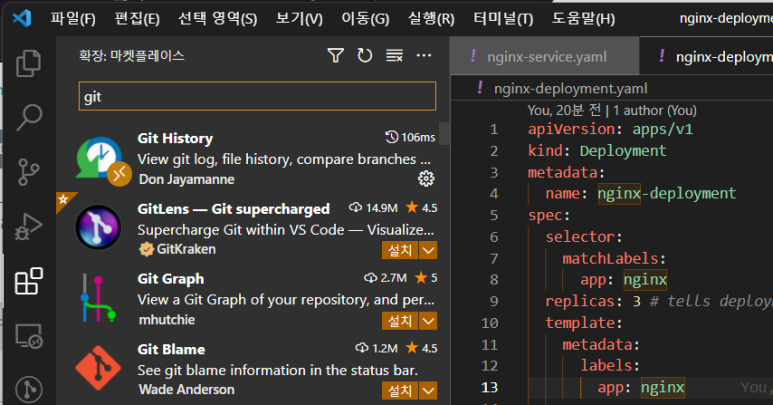Open the extensions panel more actions menu
This screenshot has height=405, width=773.
point(424,56)
